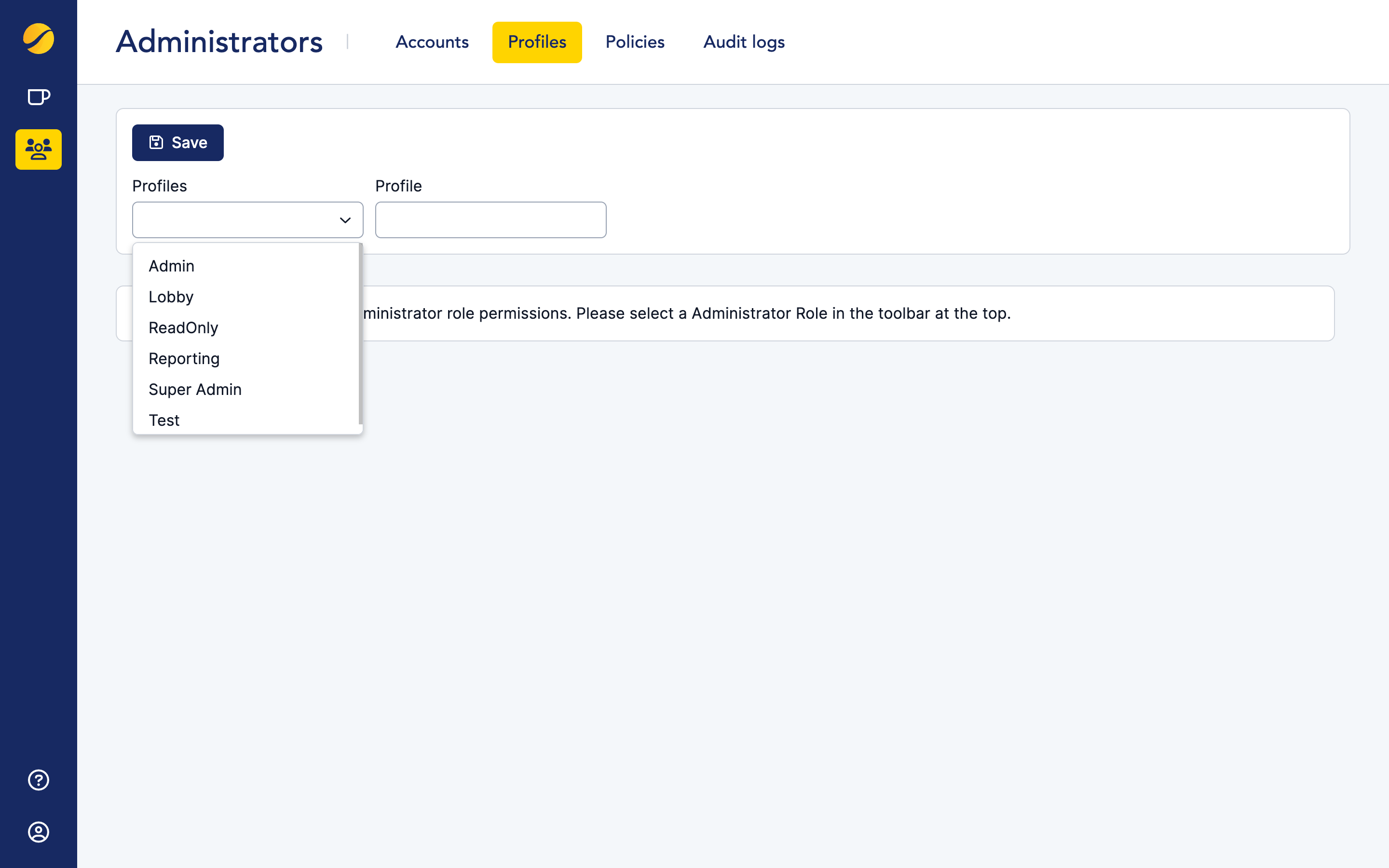Click the yellow logo icon in sidebar
This screenshot has height=868, width=1389.
coord(39,39)
